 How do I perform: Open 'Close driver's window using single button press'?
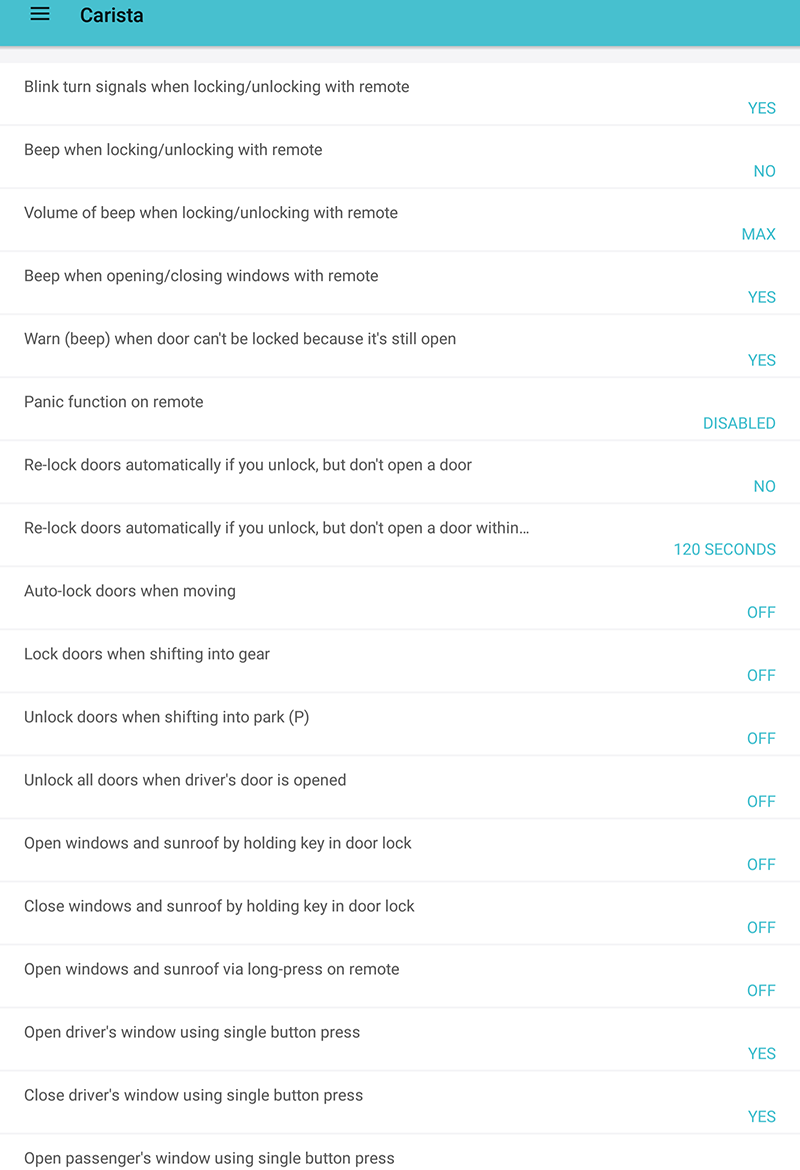[x=400, y=1103]
